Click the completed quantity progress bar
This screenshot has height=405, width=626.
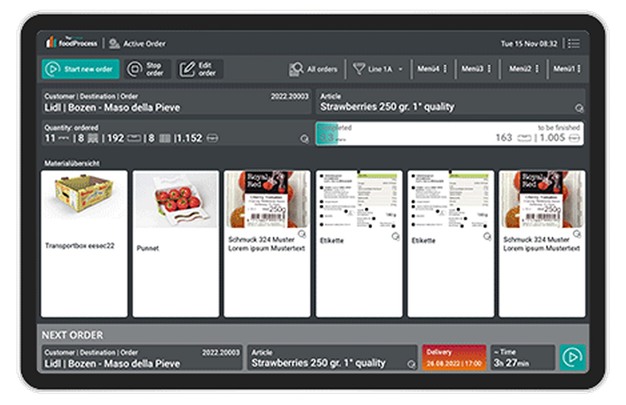pyautogui.click(x=451, y=135)
